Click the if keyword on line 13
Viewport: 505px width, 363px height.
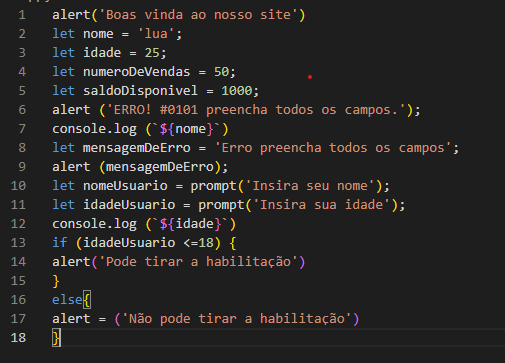60,243
